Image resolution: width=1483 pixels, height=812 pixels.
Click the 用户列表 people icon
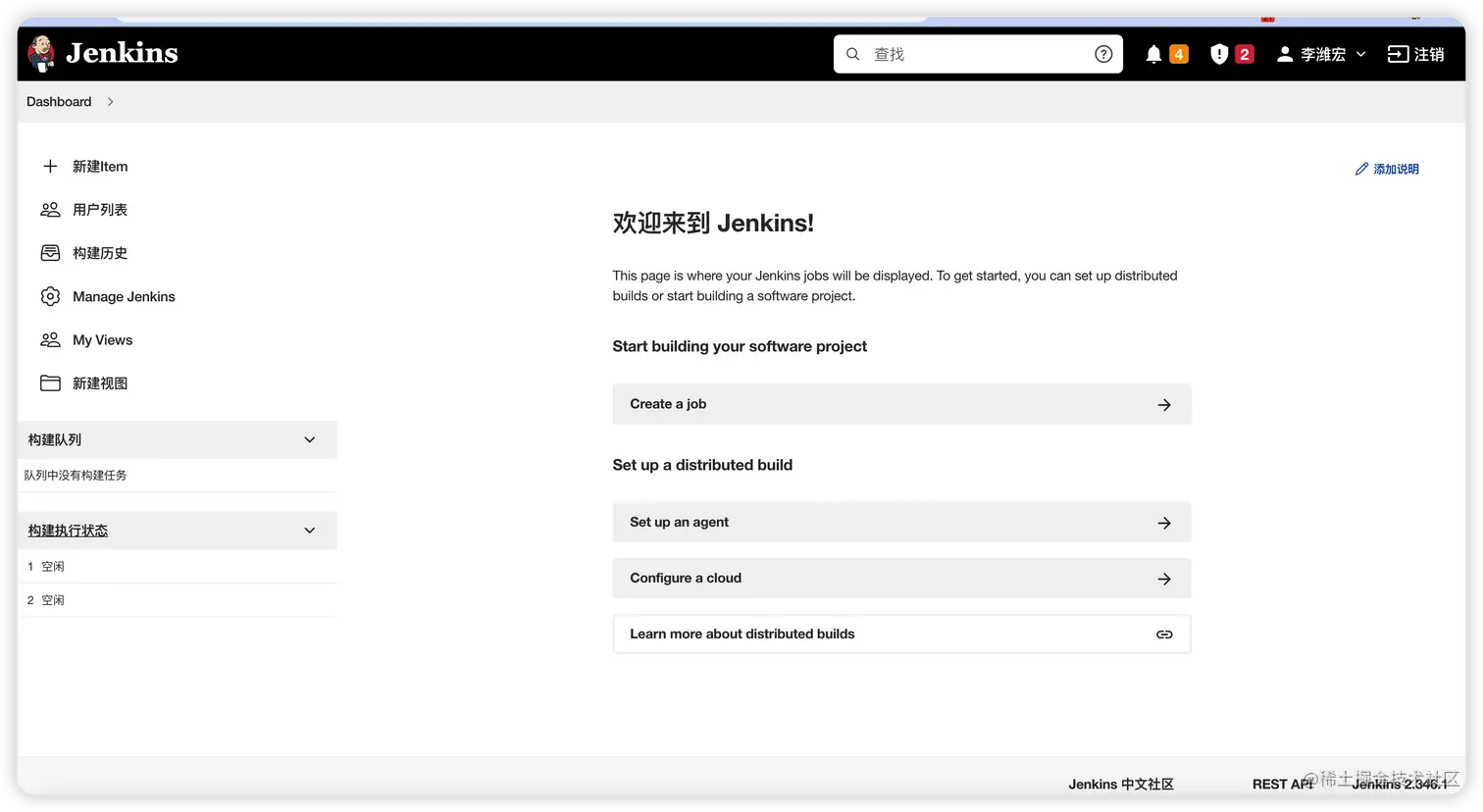point(50,210)
